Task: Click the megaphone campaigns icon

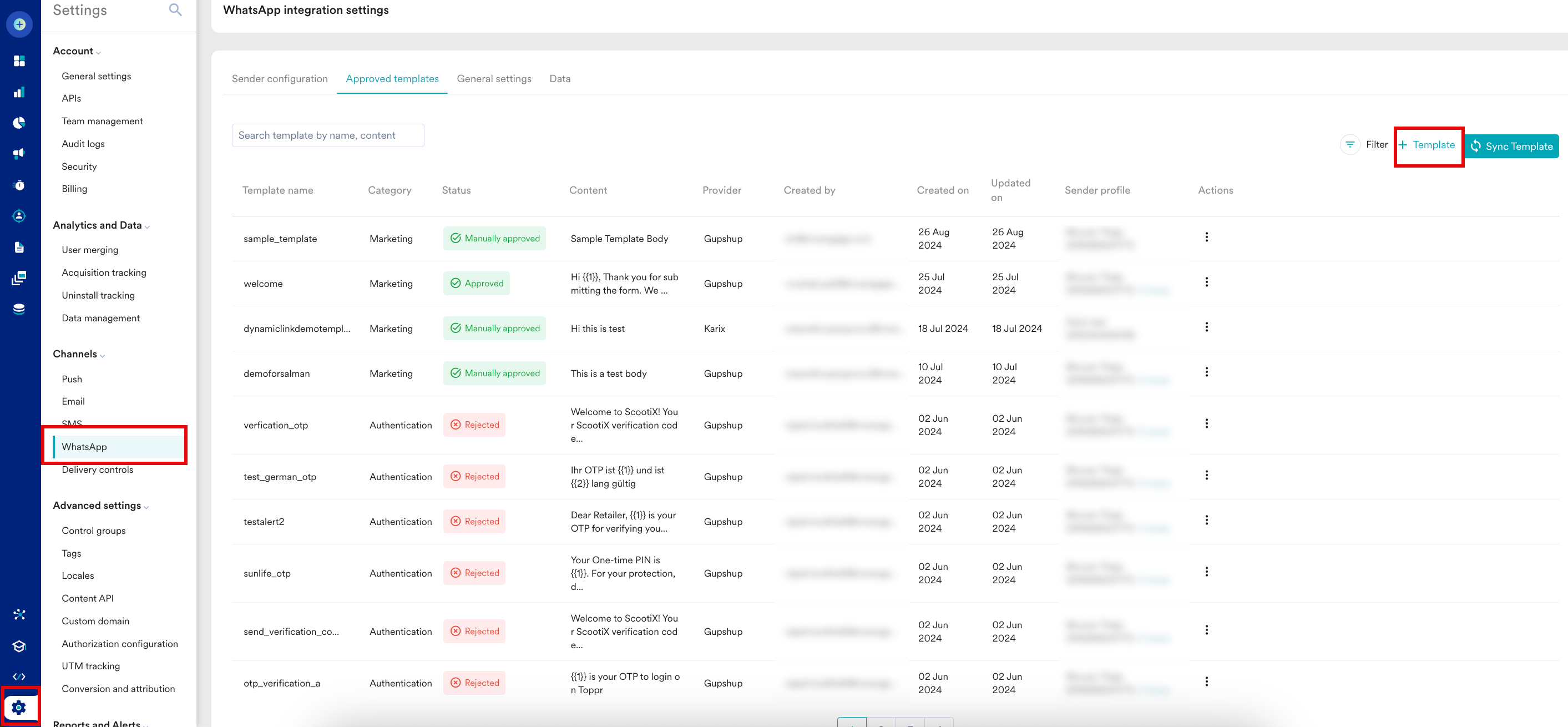Action: coord(19,153)
